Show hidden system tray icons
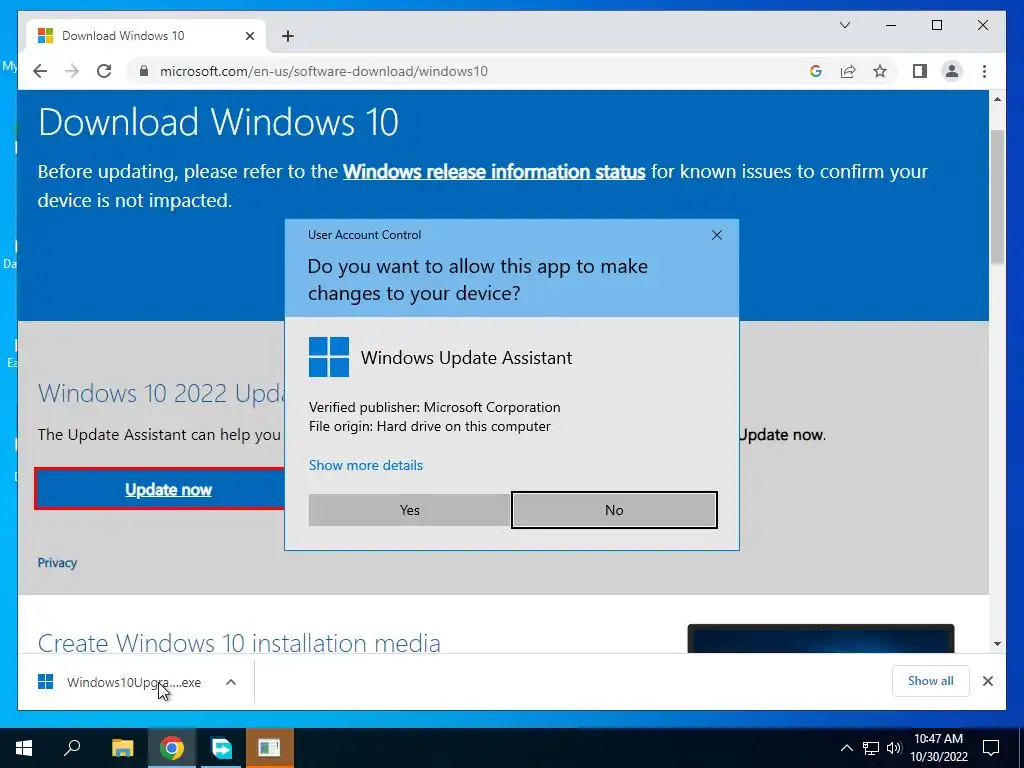 (846, 748)
